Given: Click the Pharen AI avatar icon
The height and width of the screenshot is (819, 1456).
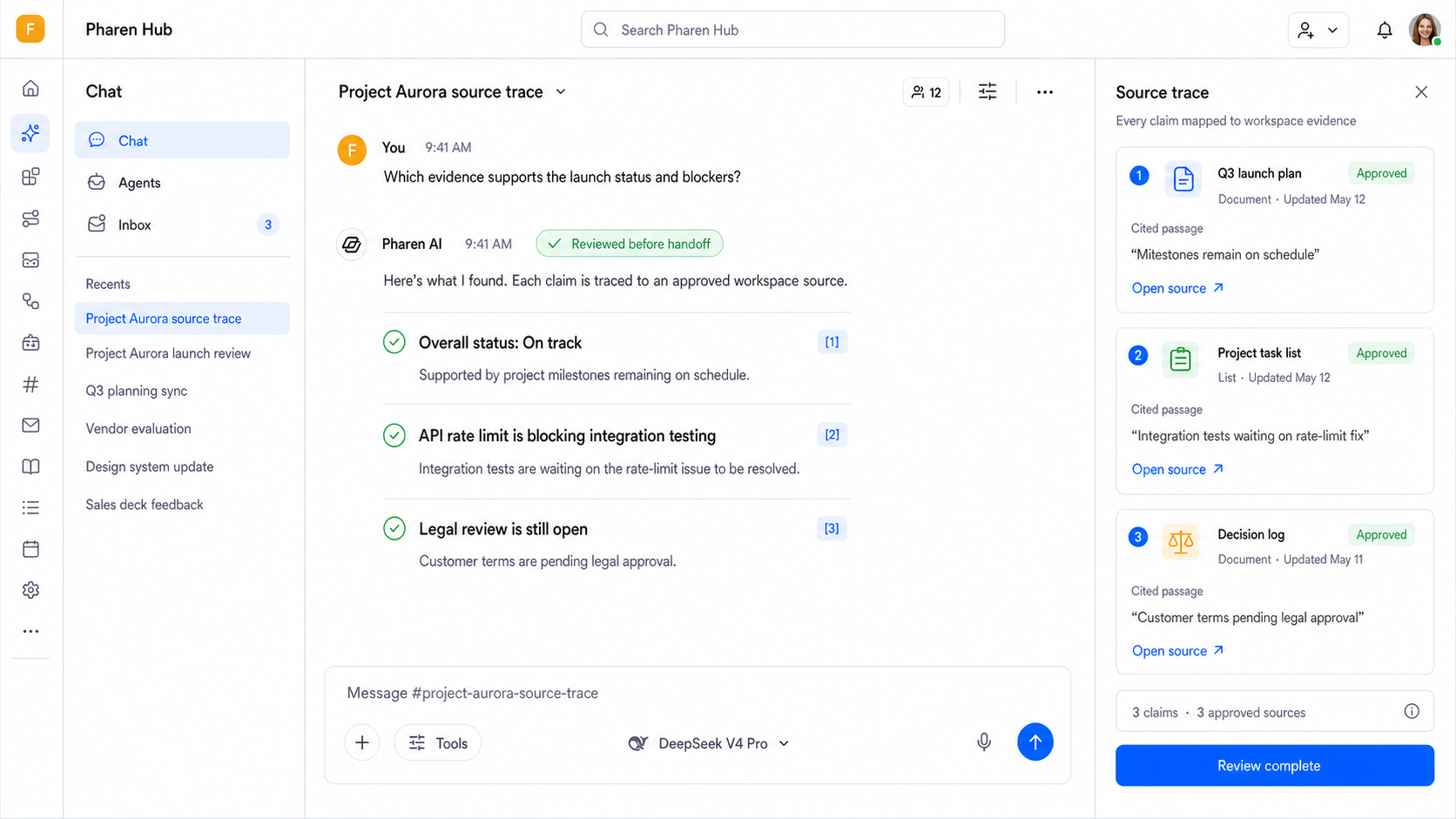Looking at the screenshot, I should coord(352,245).
